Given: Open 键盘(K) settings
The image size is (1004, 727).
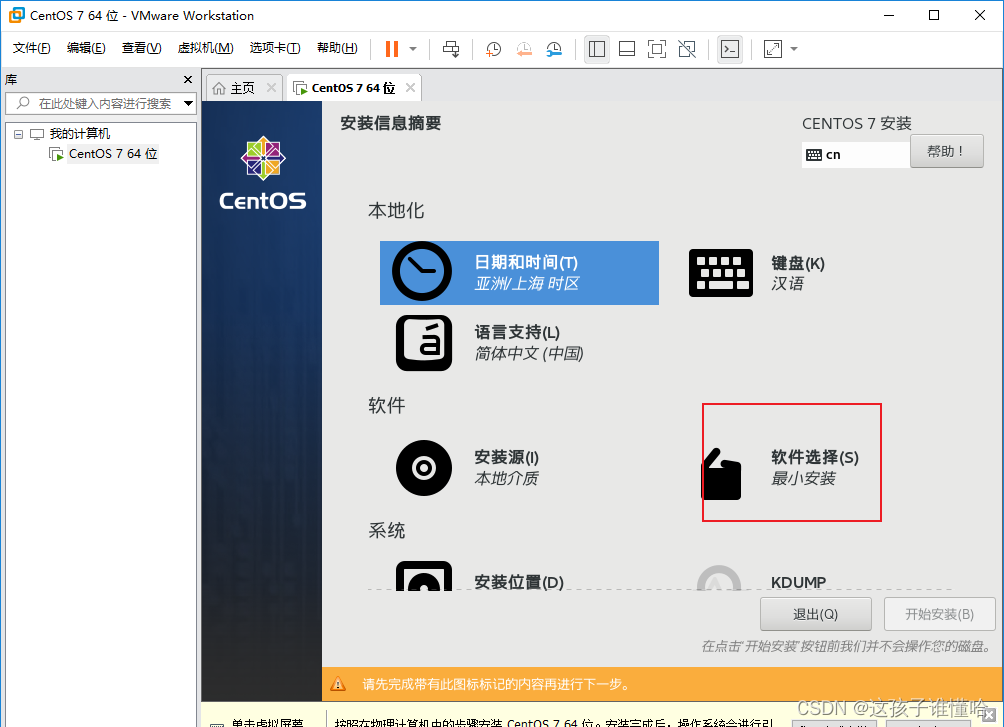Looking at the screenshot, I should point(798,263).
